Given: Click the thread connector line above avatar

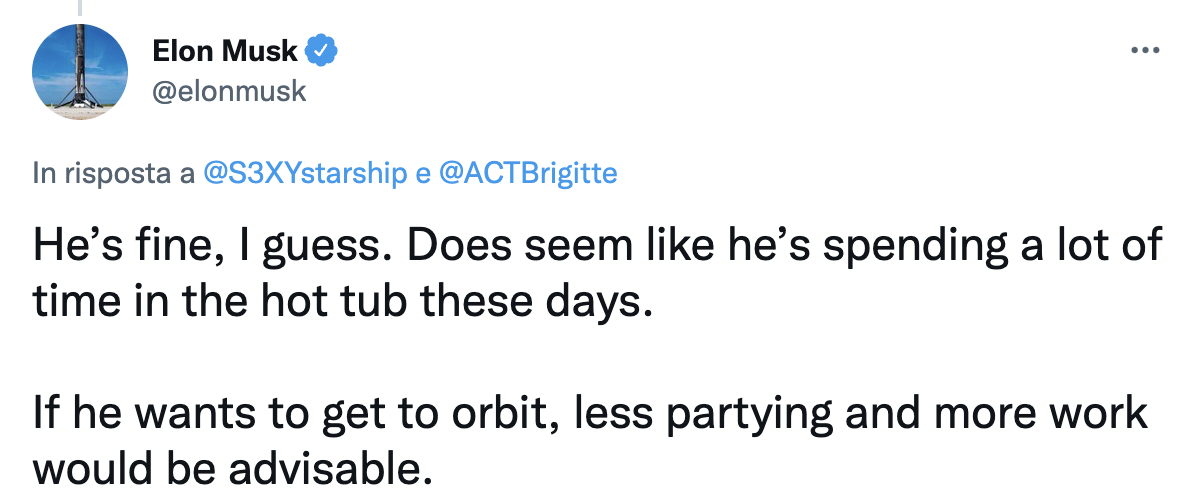Looking at the screenshot, I should [80, 8].
